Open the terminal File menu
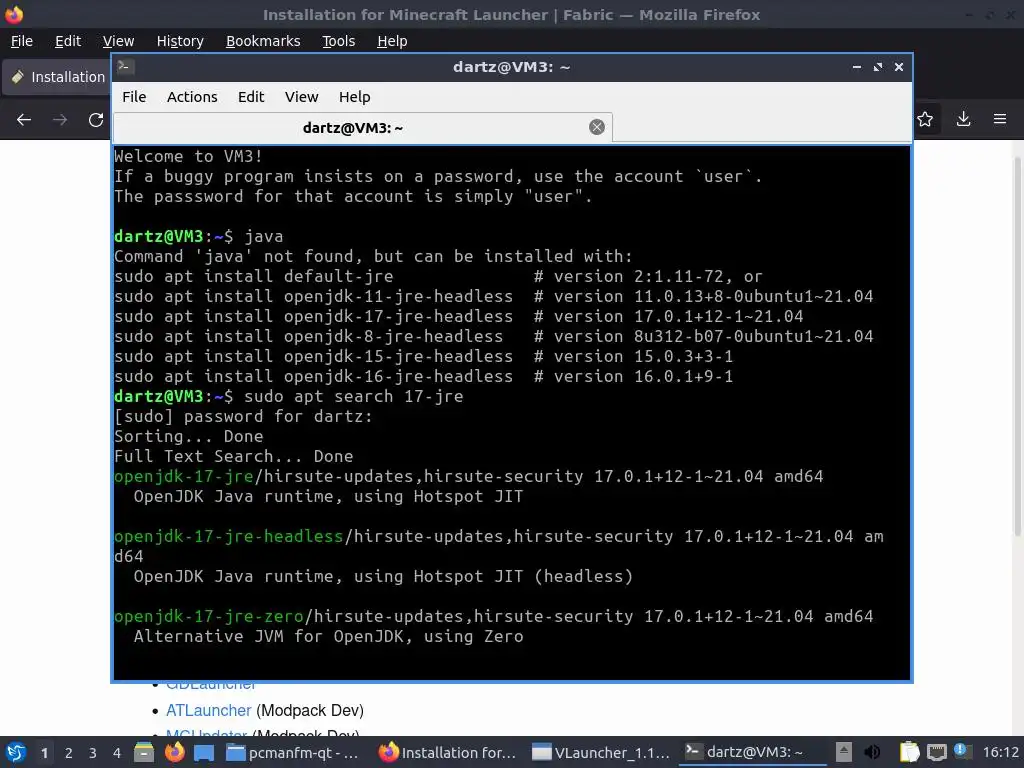Image resolution: width=1024 pixels, height=768 pixels. (134, 97)
